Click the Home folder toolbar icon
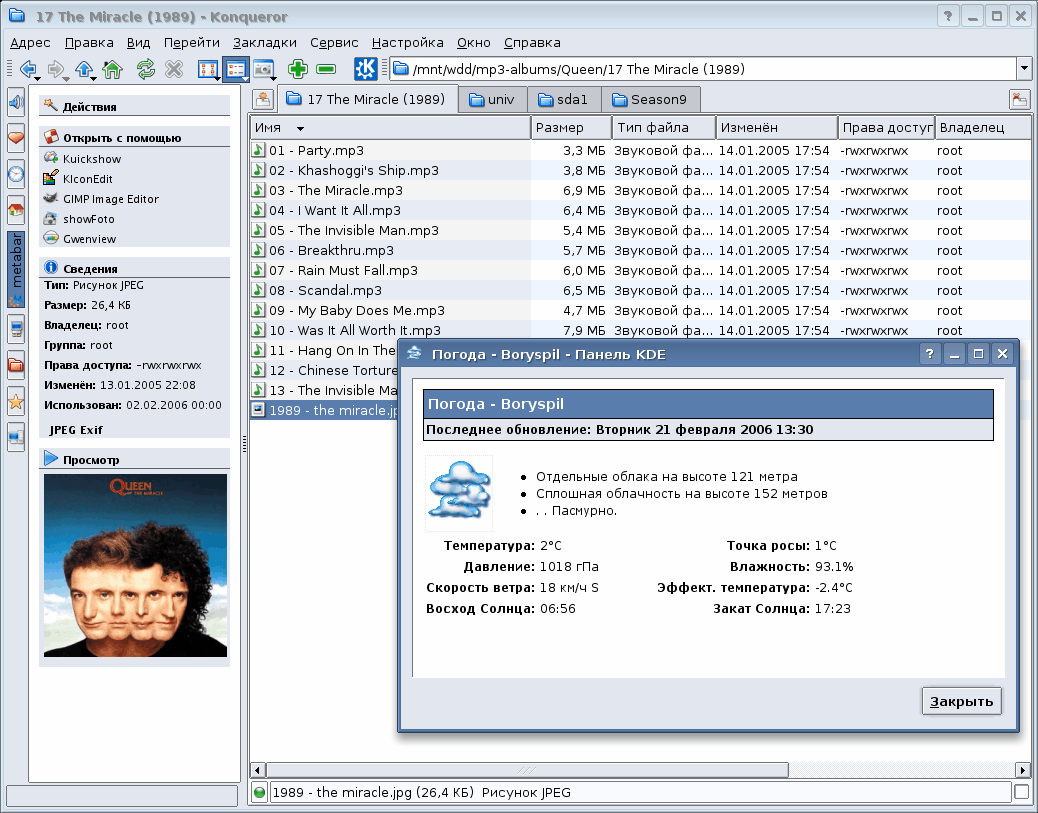 pyautogui.click(x=113, y=70)
